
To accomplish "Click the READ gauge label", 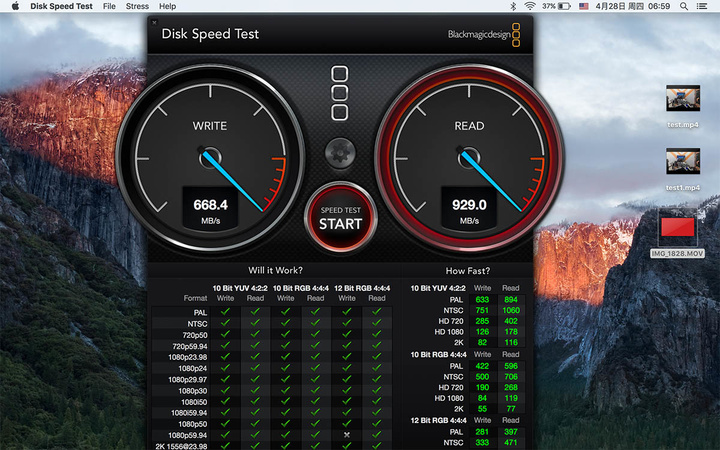I will pyautogui.click(x=469, y=126).
